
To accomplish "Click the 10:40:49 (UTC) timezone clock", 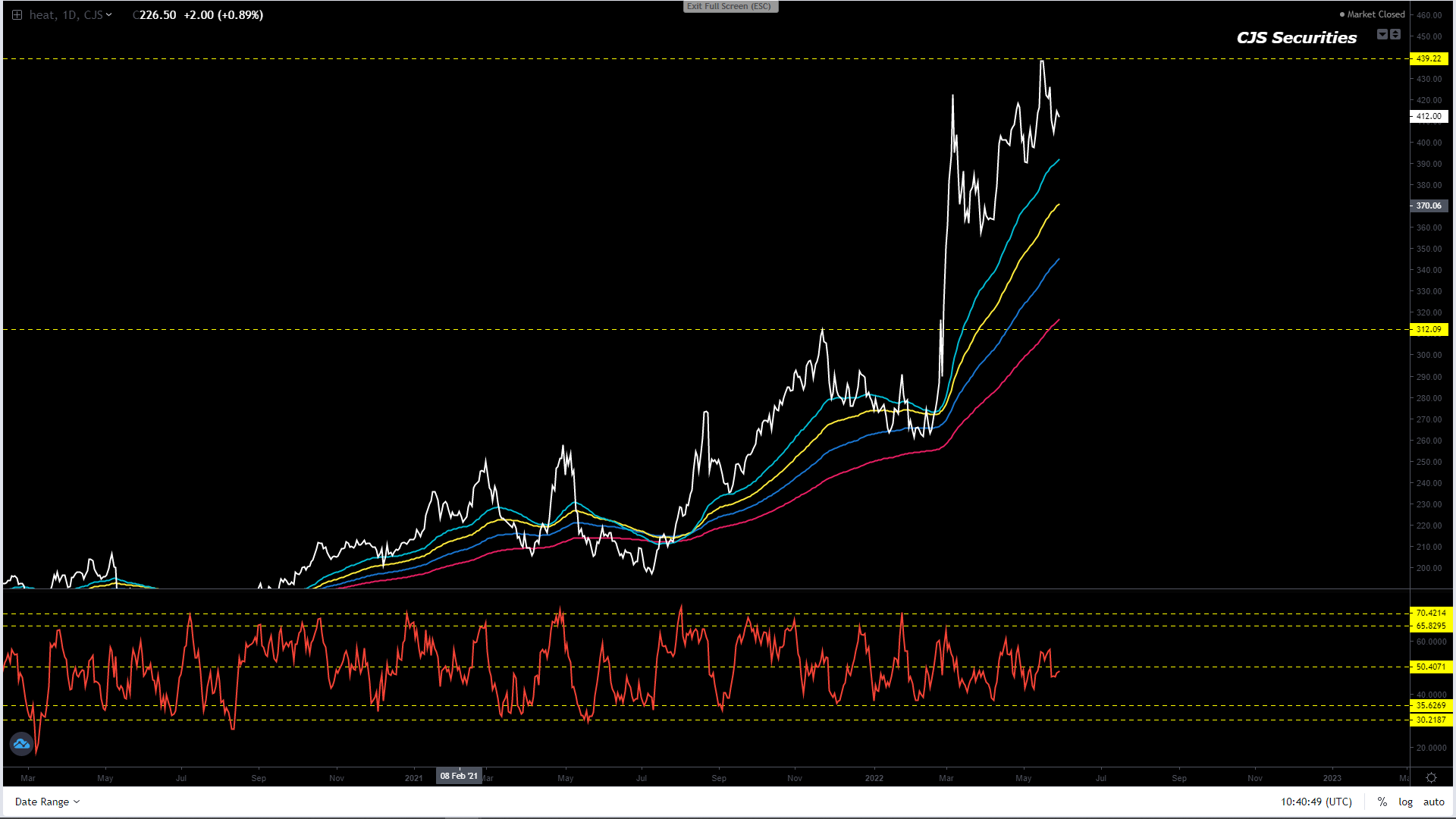I will [x=1316, y=802].
